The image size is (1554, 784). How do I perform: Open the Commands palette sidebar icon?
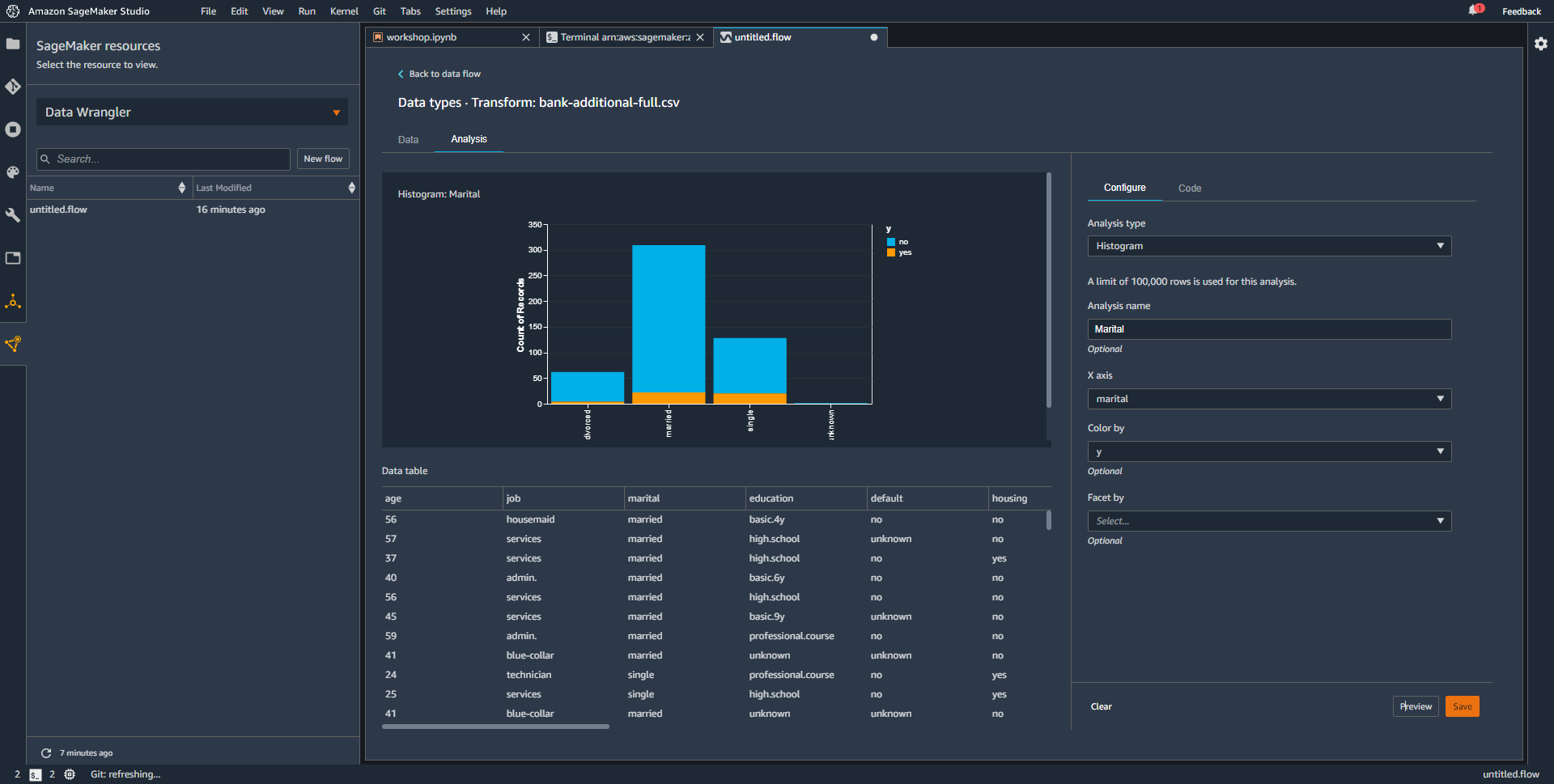pyautogui.click(x=13, y=172)
